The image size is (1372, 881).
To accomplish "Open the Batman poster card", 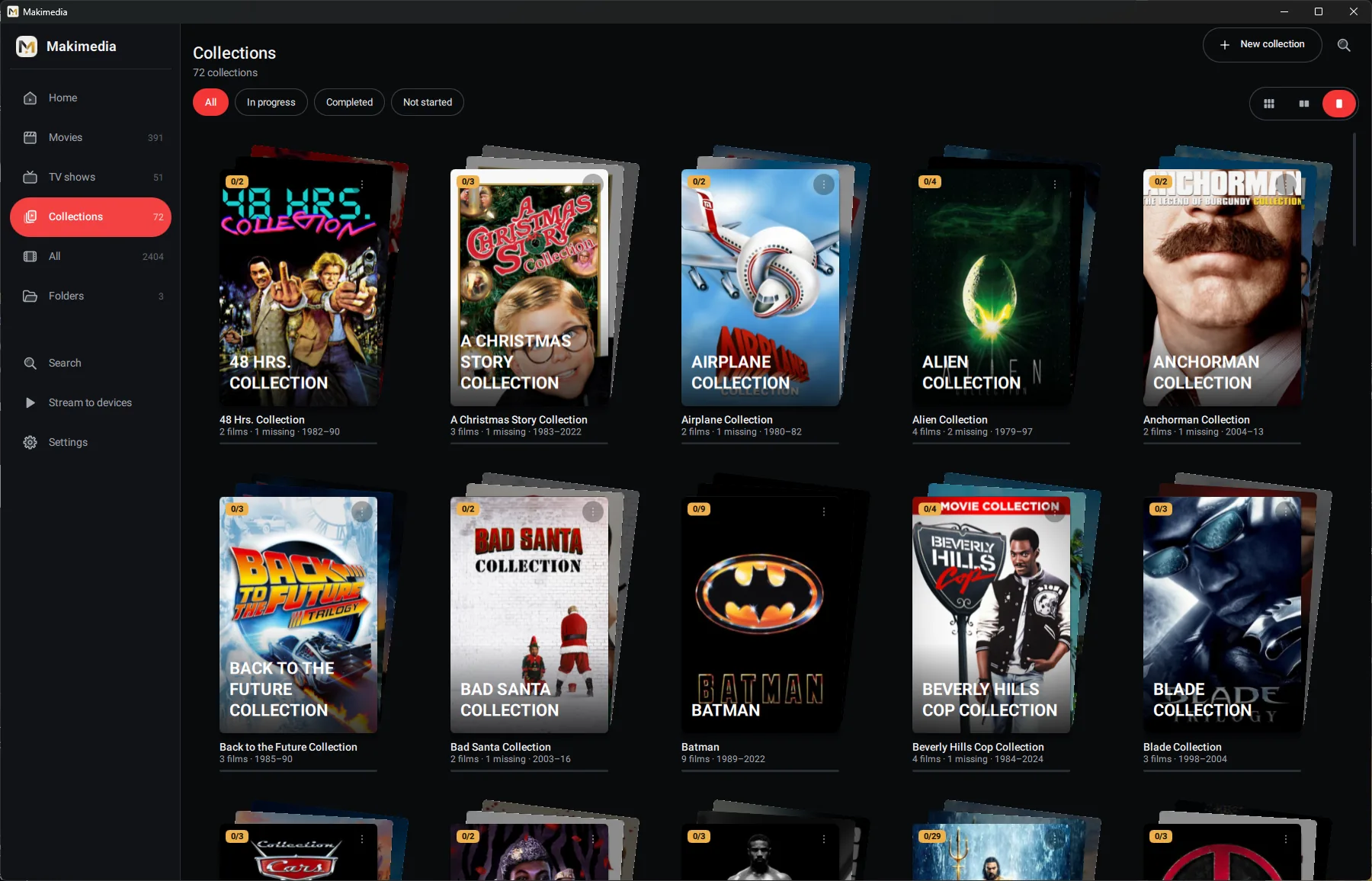I will 760,615.
